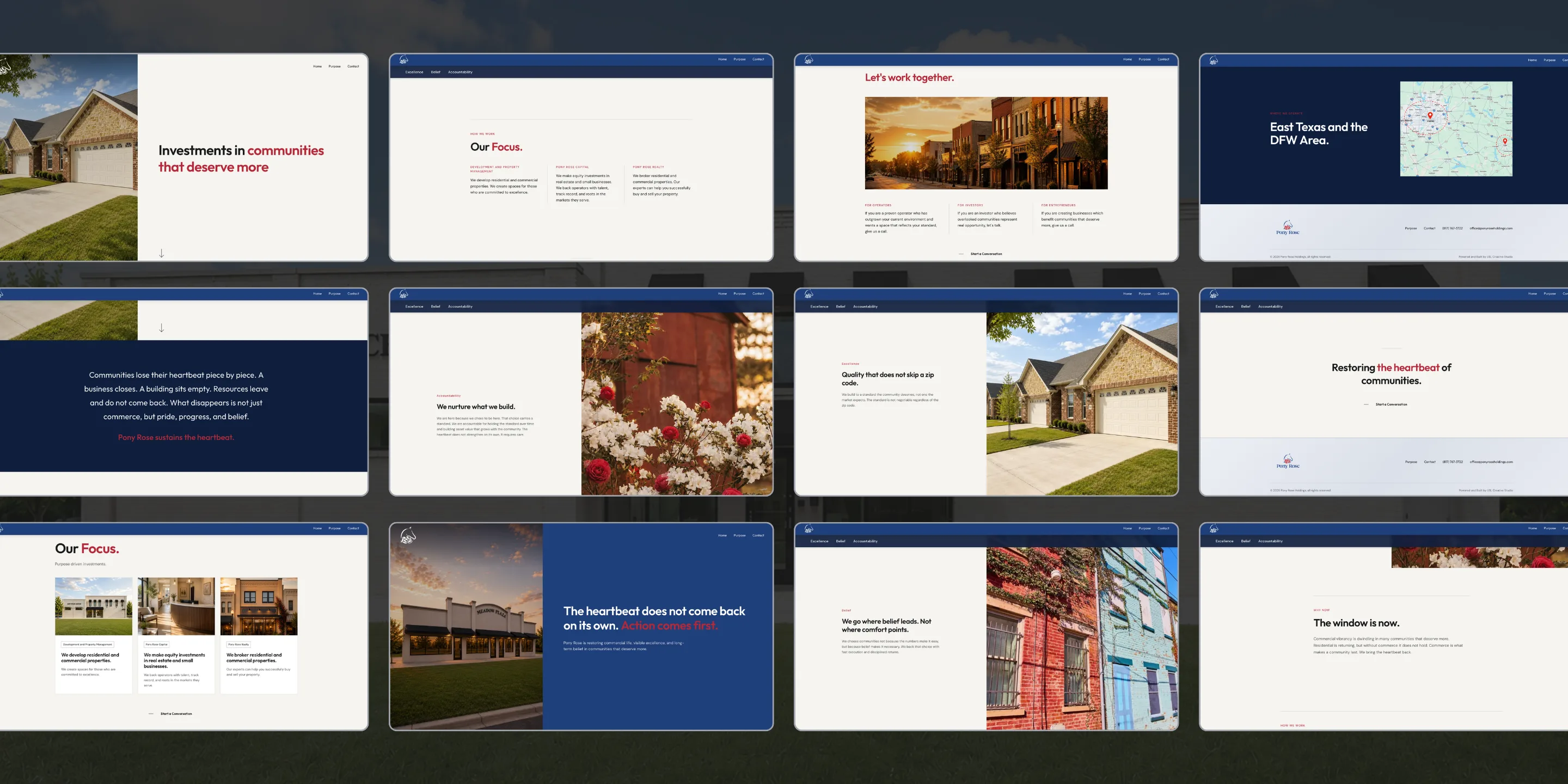The image size is (1568, 784).
Task: Click the We nurture what we build heading
Action: pyautogui.click(x=476, y=407)
